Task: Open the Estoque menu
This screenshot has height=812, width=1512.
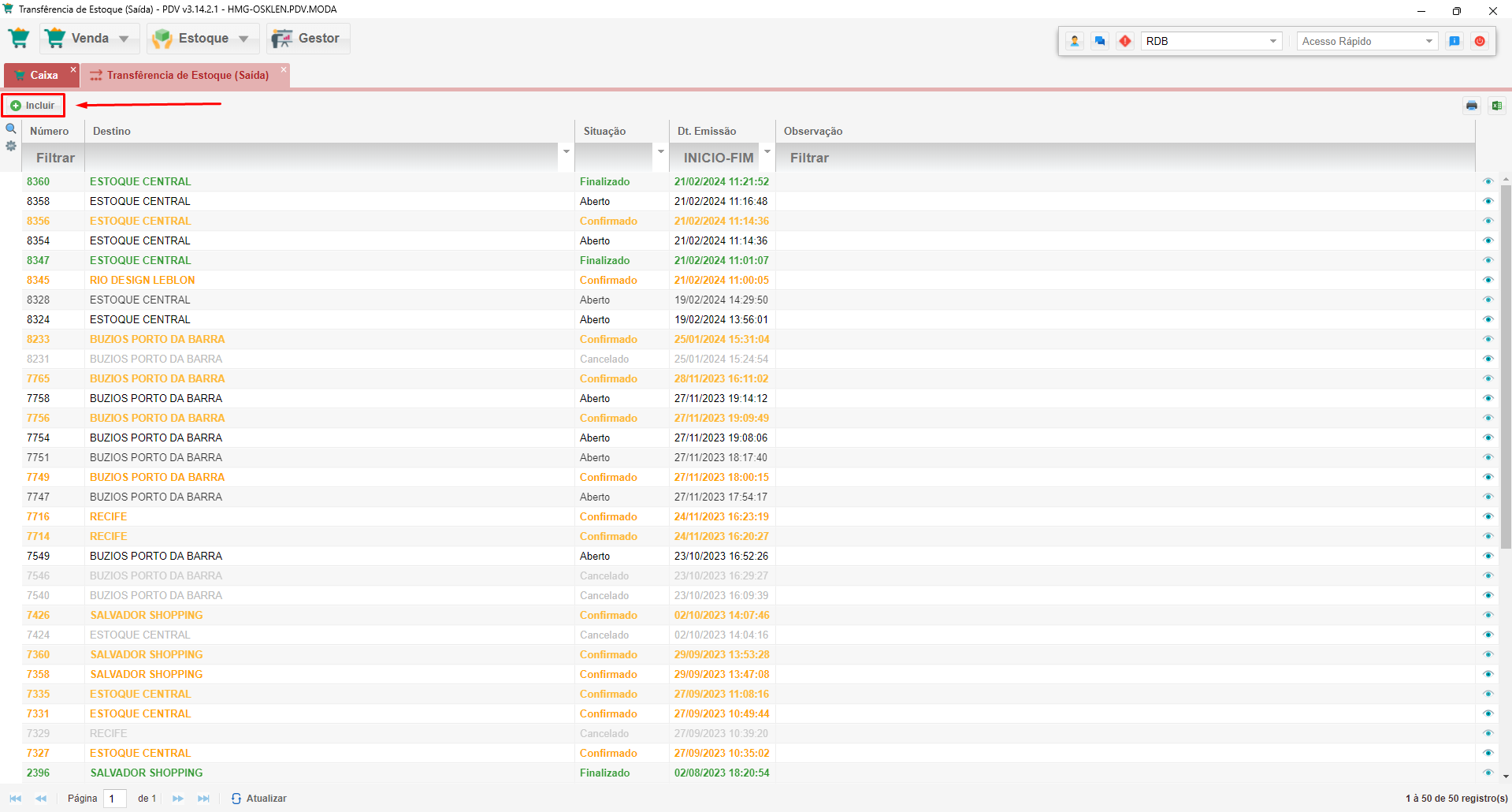Action: click(202, 39)
